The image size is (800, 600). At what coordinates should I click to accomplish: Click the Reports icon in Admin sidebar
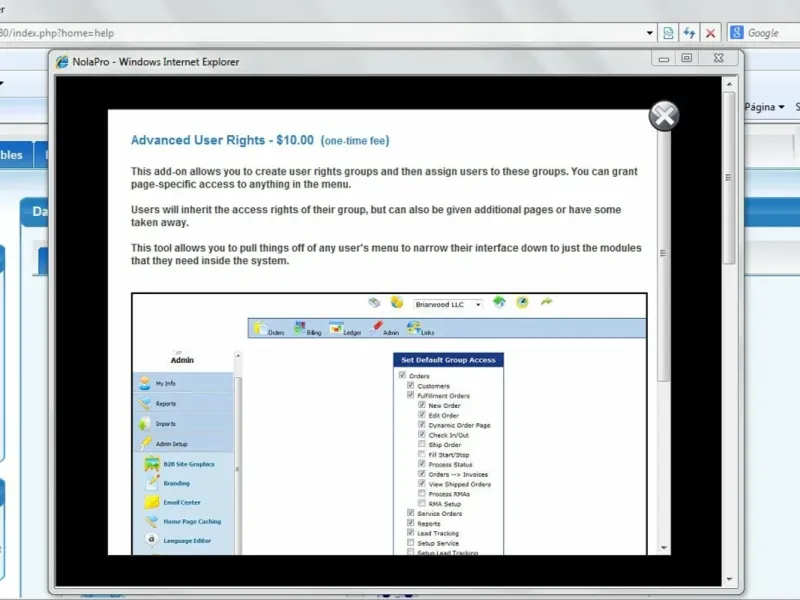point(145,403)
